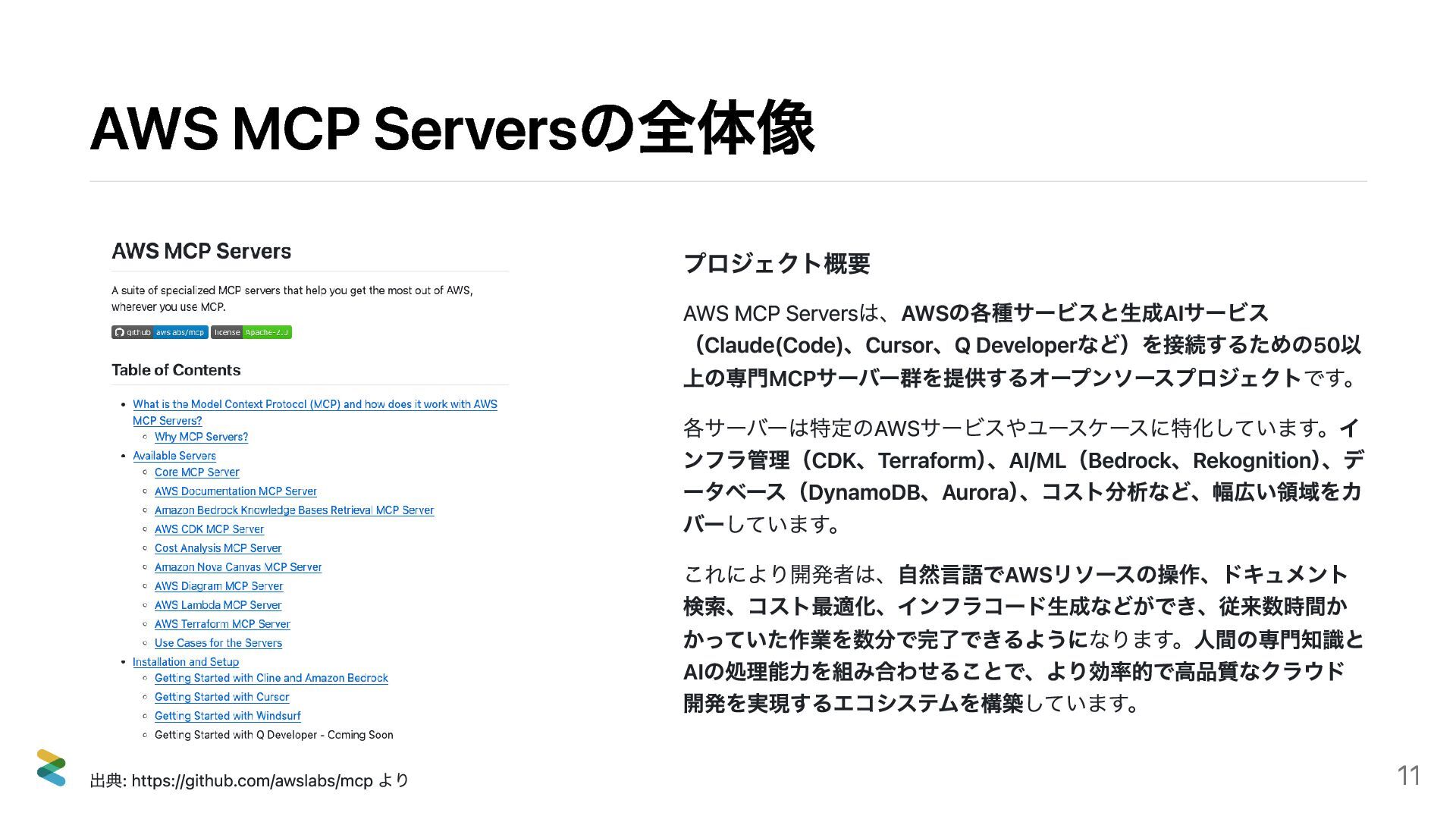Open the 'Available Servers' link
Screen dimensions: 1456x819
[x=174, y=456]
